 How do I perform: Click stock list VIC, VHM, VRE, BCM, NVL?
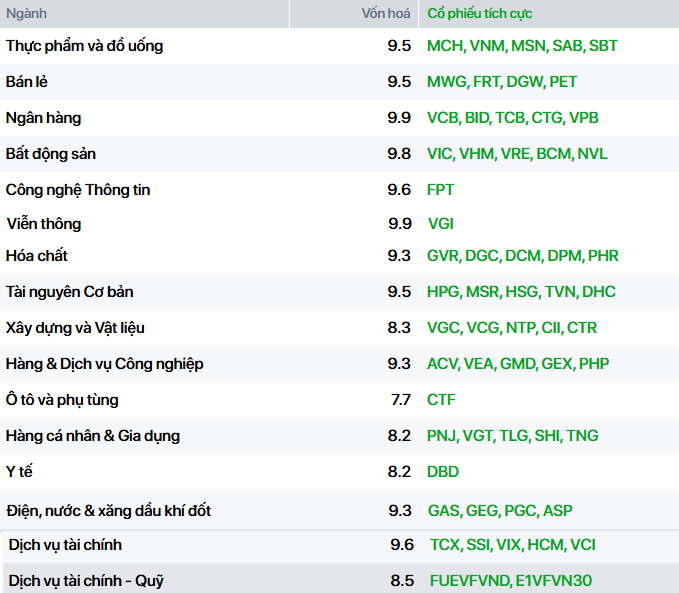tap(517, 154)
